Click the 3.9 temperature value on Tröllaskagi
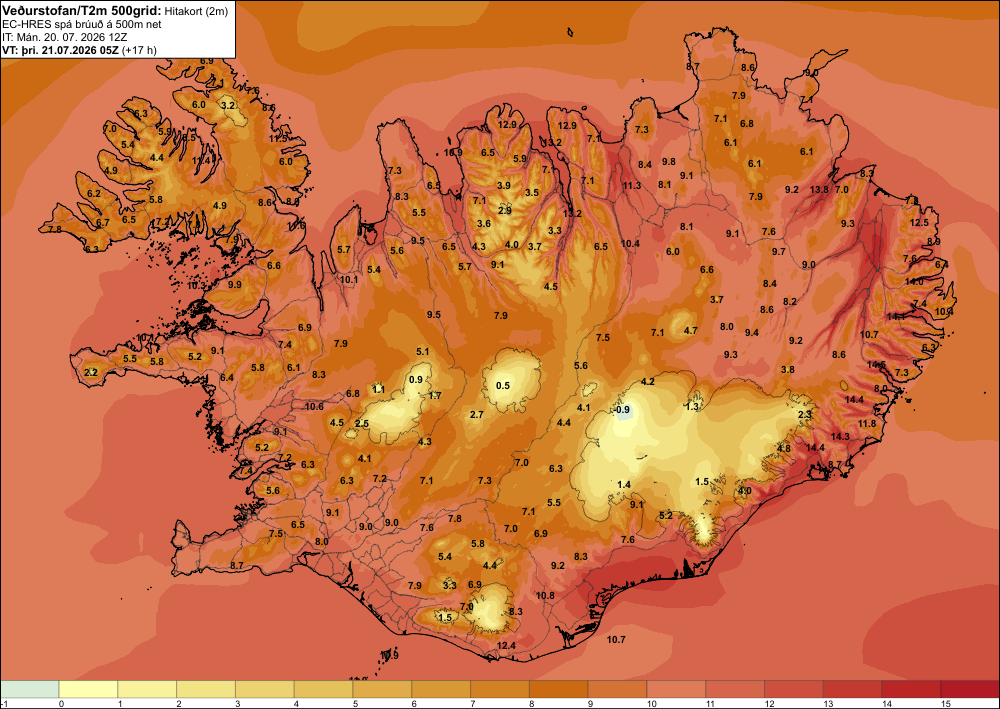The width and height of the screenshot is (1000, 709). [503, 185]
